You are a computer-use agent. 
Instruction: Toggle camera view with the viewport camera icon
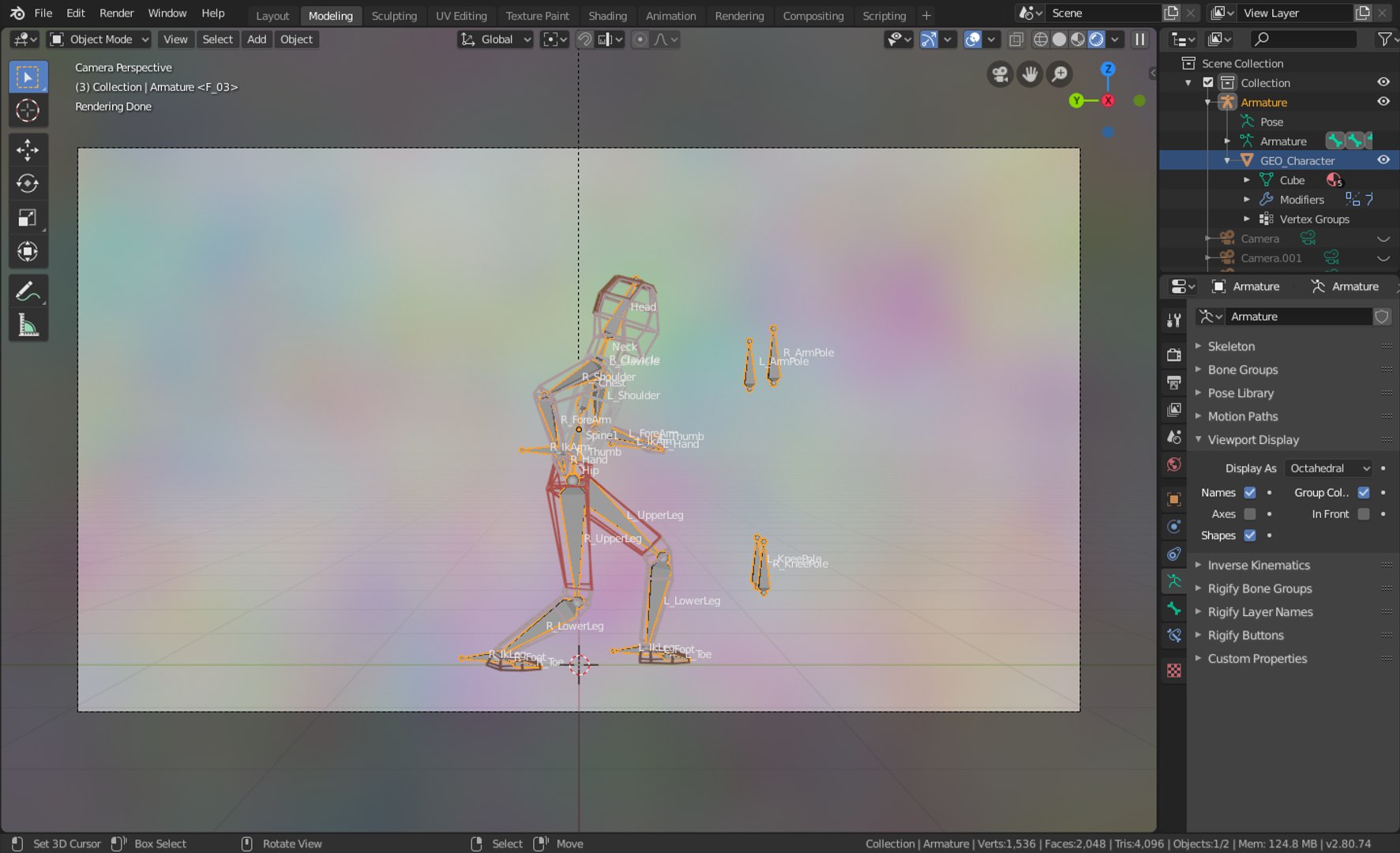point(1000,74)
